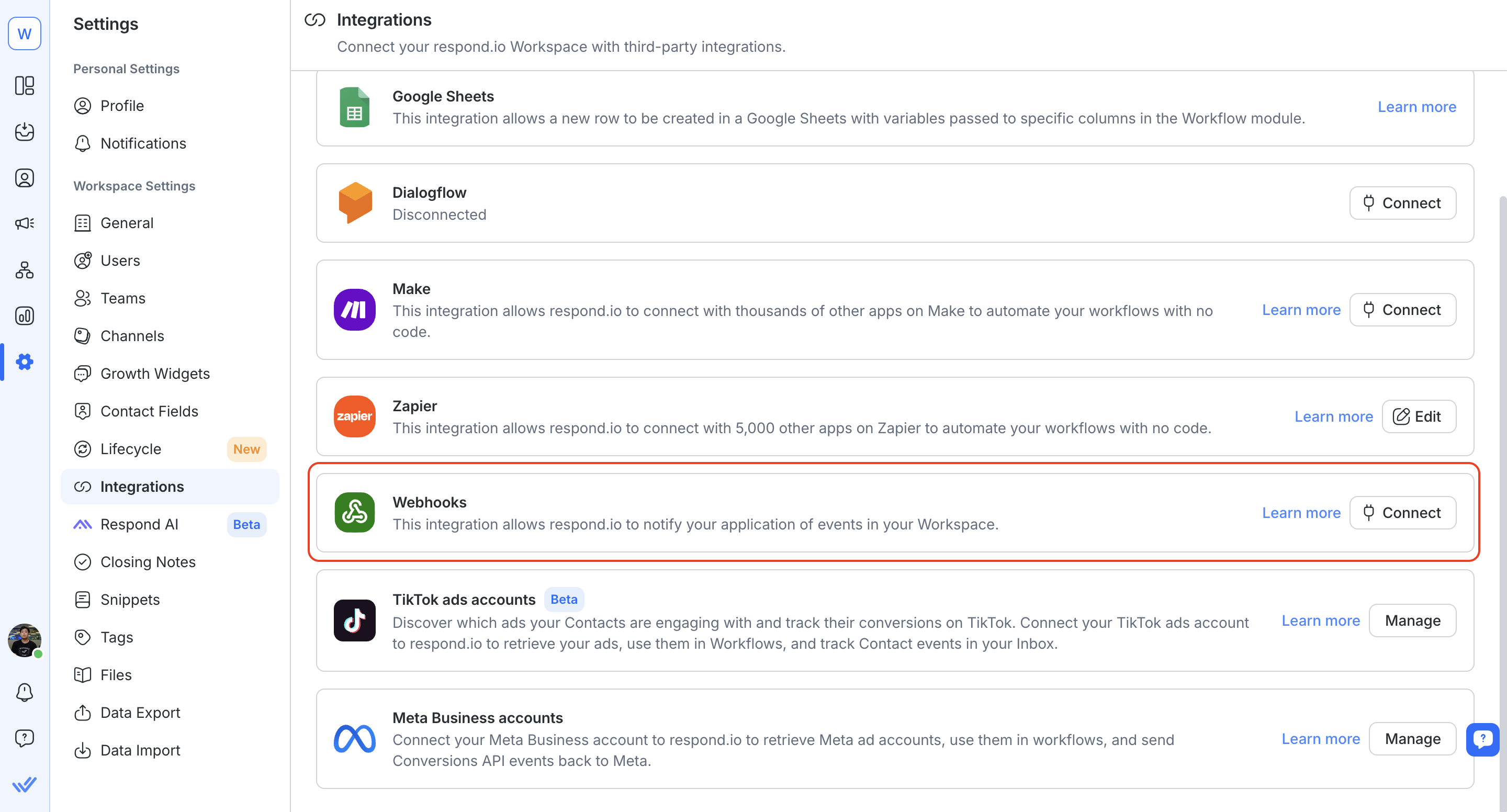Open Workflows icon in left rail

pos(25,269)
